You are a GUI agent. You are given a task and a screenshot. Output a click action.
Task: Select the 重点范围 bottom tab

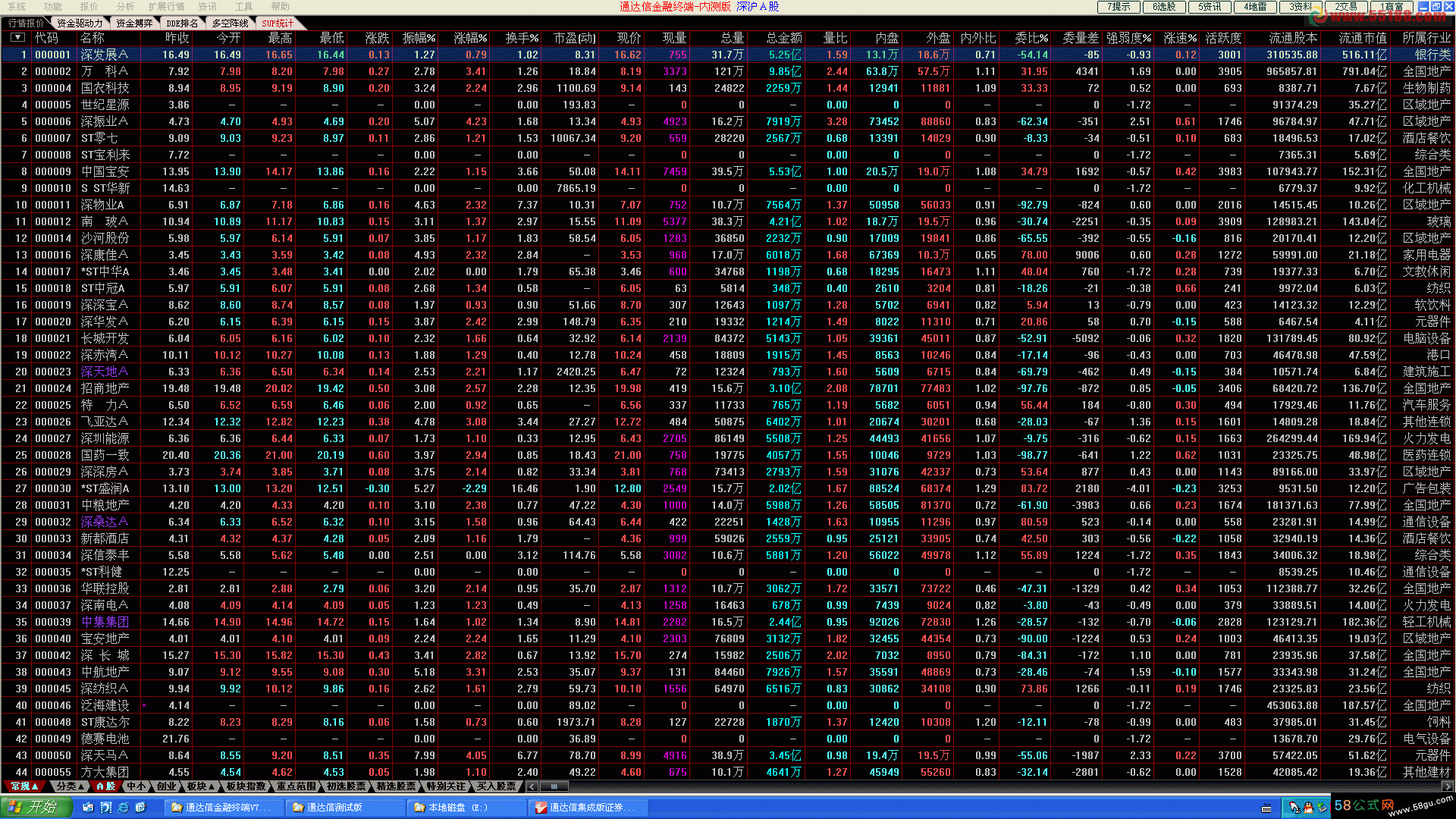297,786
